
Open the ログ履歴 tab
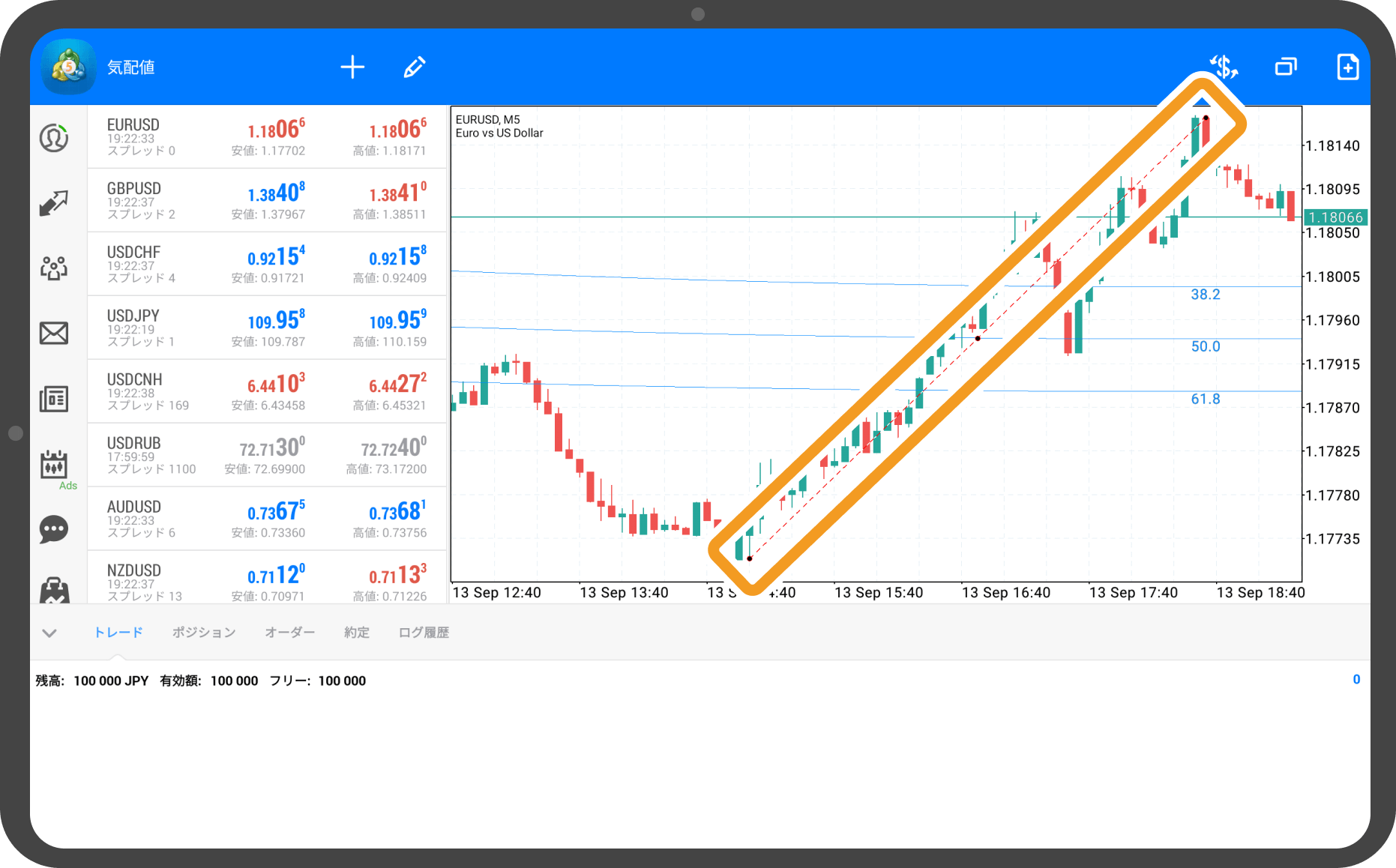tap(424, 633)
